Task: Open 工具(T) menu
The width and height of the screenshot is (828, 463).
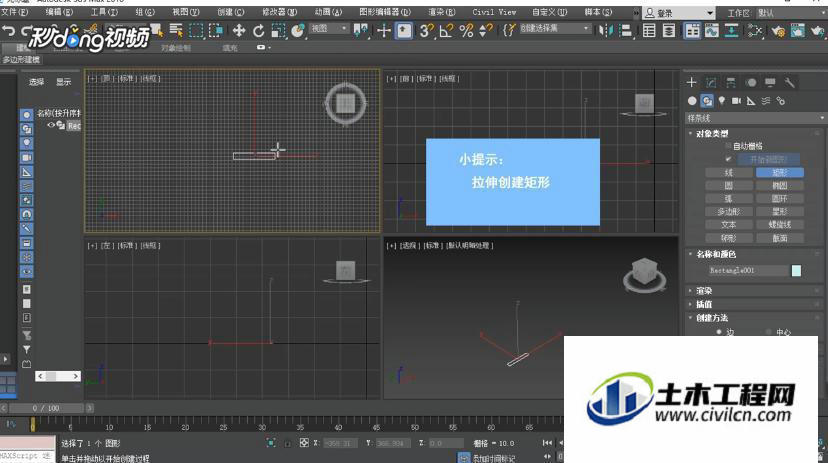Action: (104, 12)
